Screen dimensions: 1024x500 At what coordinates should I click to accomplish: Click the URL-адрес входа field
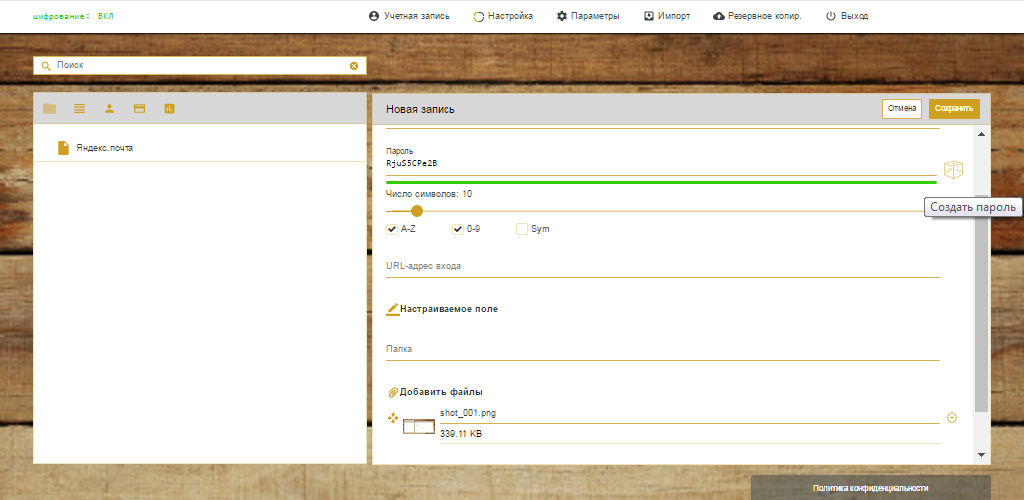663,266
